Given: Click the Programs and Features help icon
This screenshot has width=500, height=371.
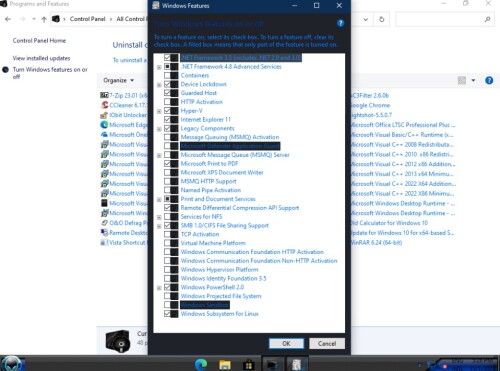Looking at the screenshot, I should 489,80.
